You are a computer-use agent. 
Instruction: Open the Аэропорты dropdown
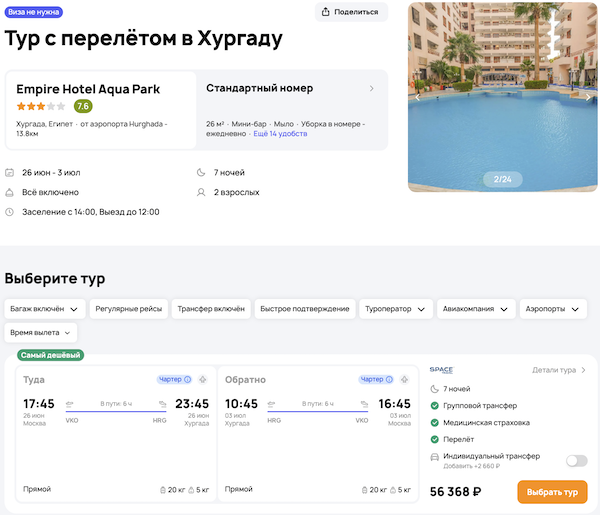click(553, 309)
